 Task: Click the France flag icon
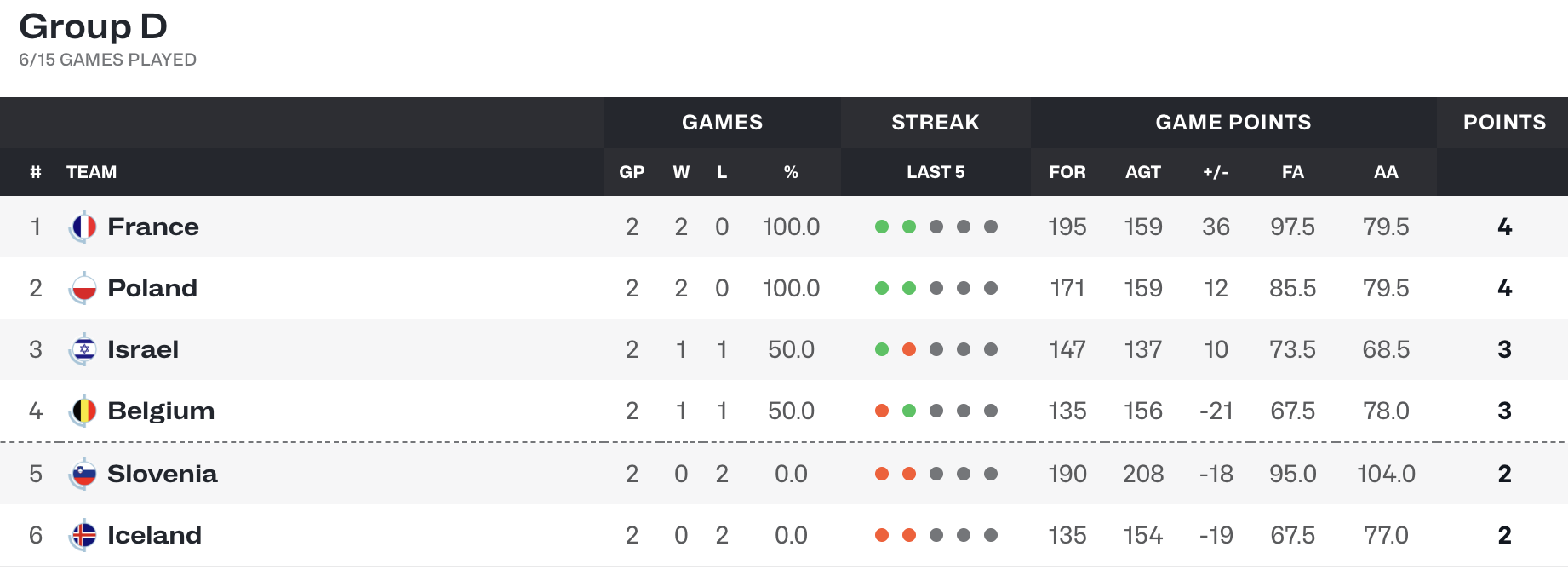(x=83, y=227)
